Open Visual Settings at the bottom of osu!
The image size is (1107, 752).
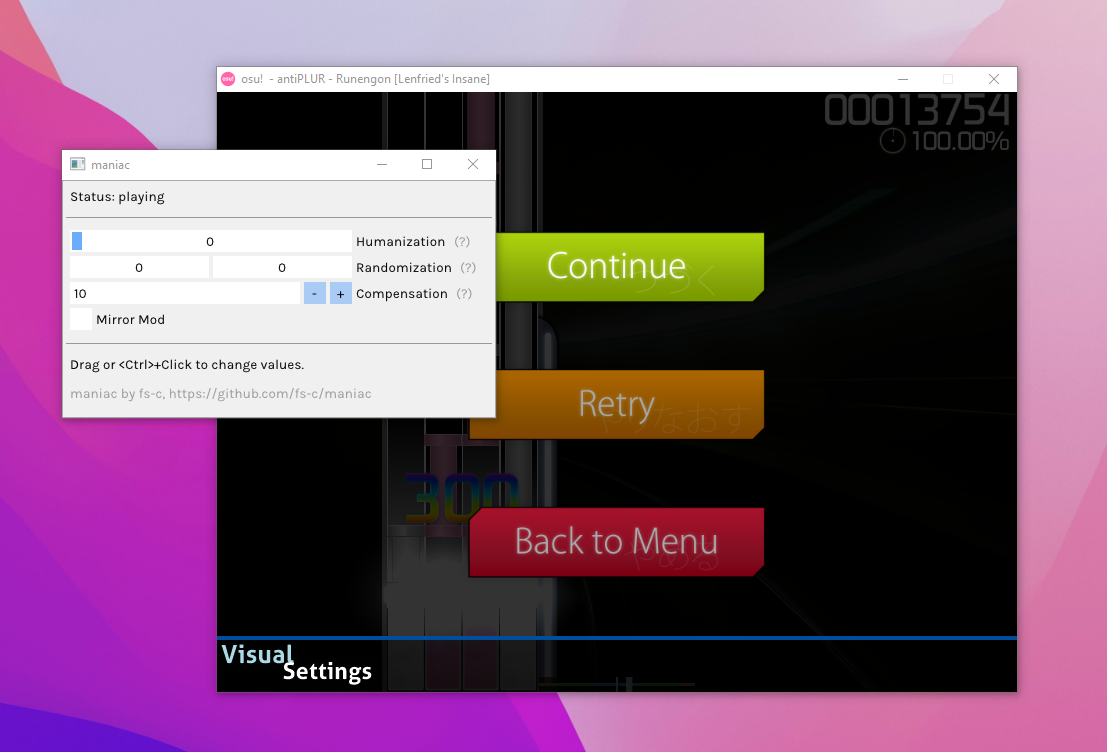tap(297, 663)
